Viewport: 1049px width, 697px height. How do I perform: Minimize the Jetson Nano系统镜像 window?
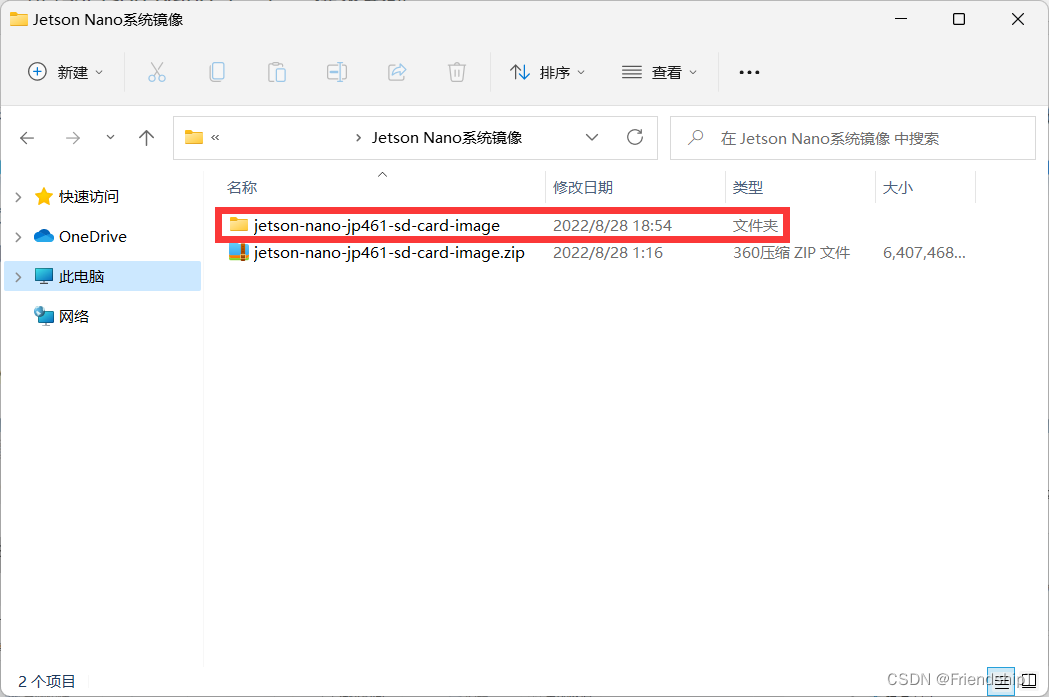(901, 19)
